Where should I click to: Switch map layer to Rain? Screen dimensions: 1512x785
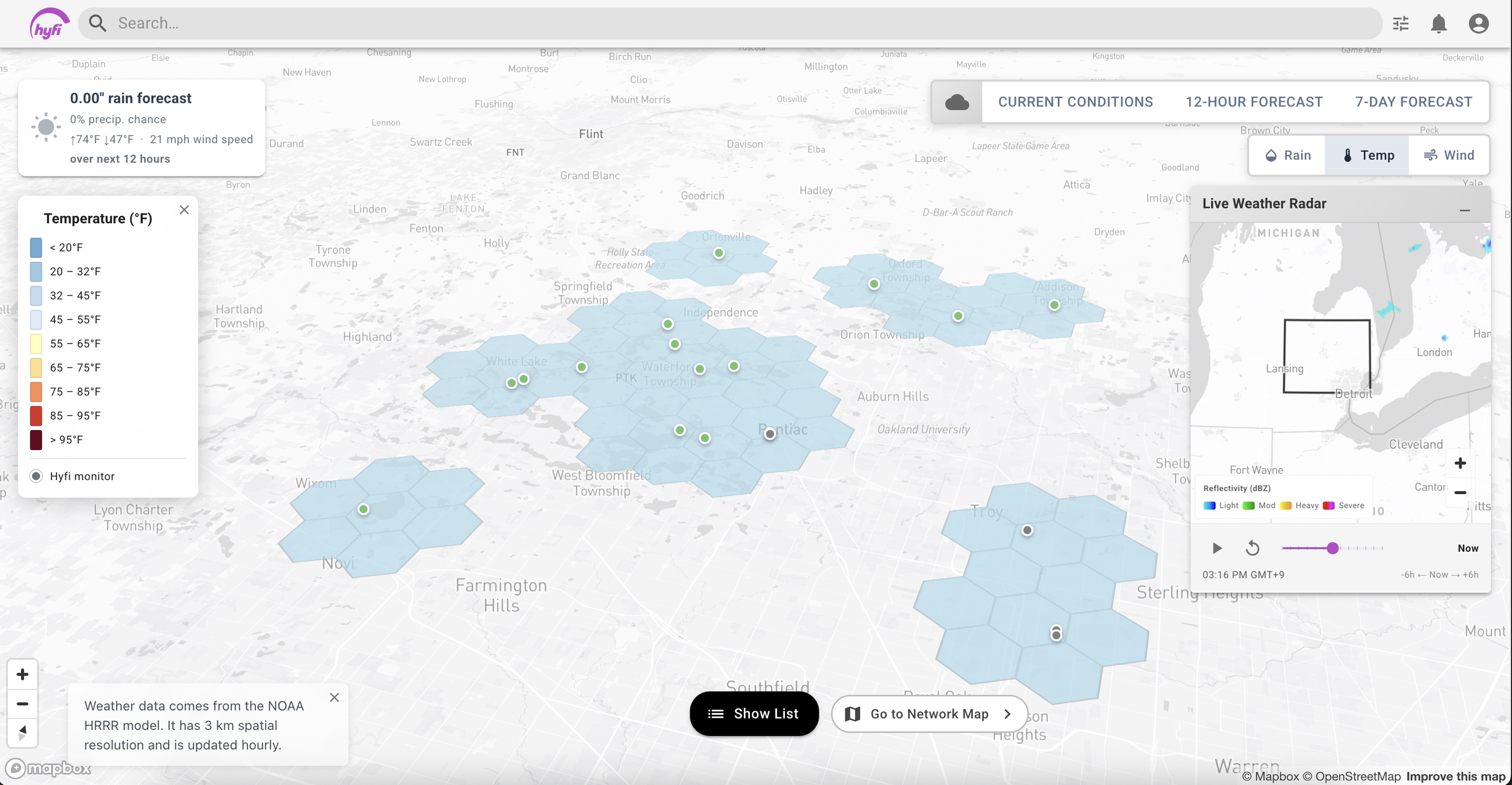click(1288, 155)
